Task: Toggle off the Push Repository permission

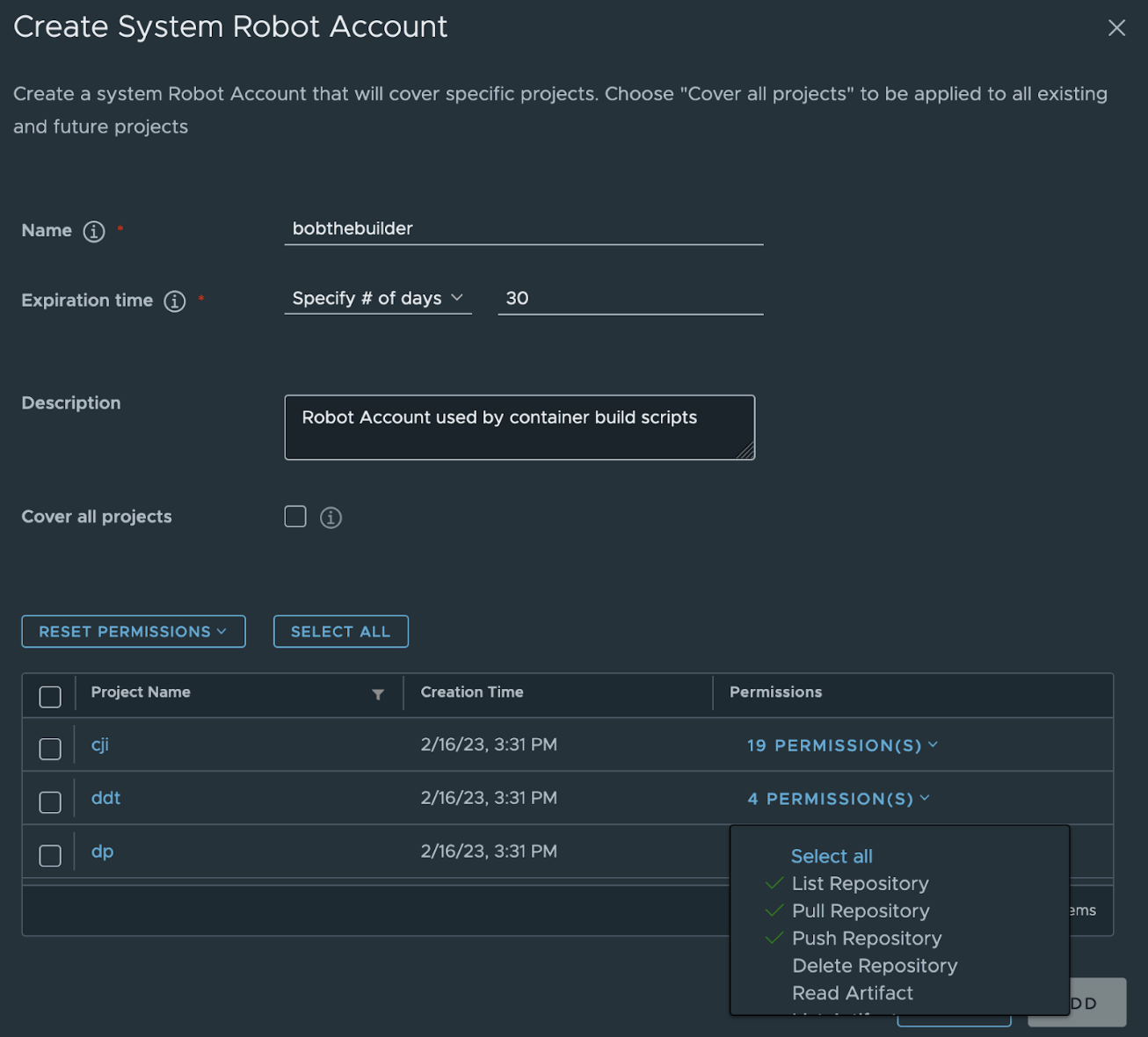Action: coord(866,938)
